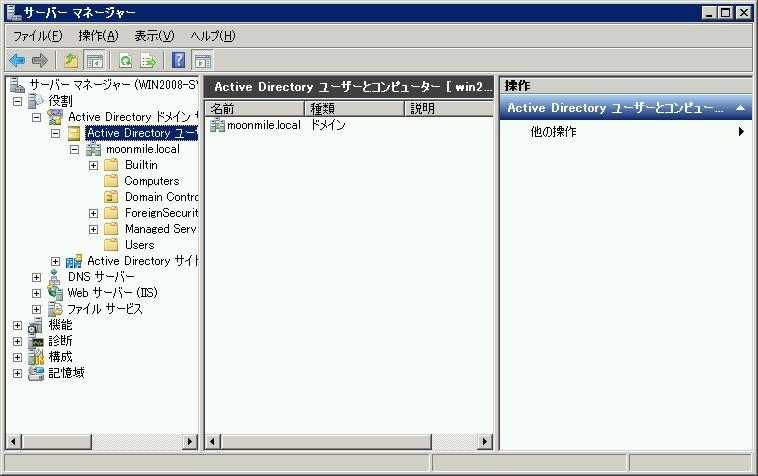Image resolution: width=758 pixels, height=476 pixels.
Task: Toggle the Show/Hide Action Pane icon
Action: tap(202, 60)
